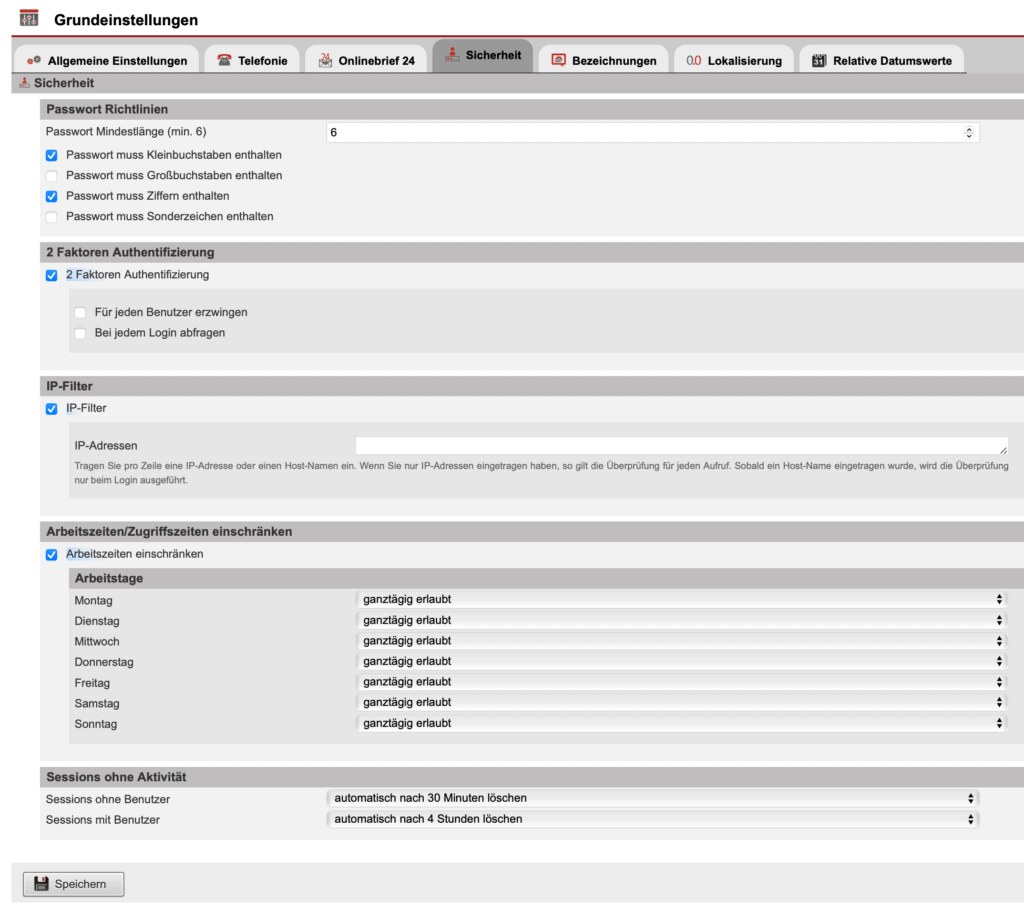Viewport: 1024px width, 919px height.
Task: Select the Telefonie phone icon
Action: pos(224,59)
